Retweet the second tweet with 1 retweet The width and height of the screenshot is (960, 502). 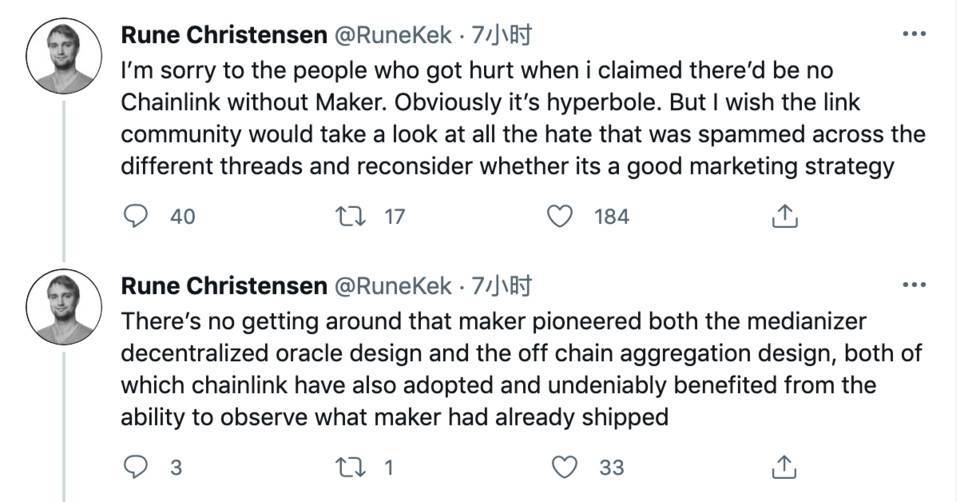(351, 467)
